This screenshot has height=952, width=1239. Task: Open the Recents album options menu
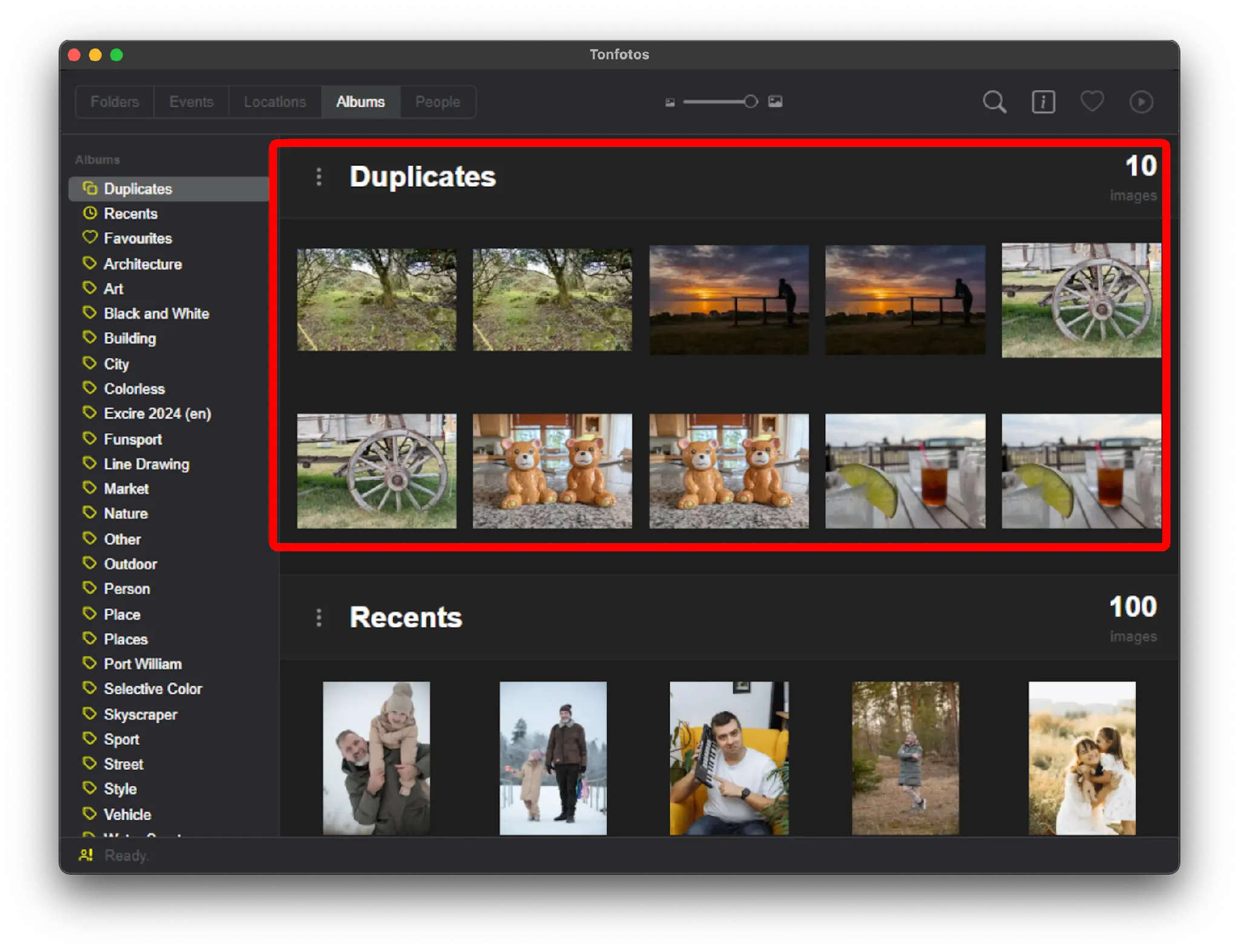pos(319,617)
